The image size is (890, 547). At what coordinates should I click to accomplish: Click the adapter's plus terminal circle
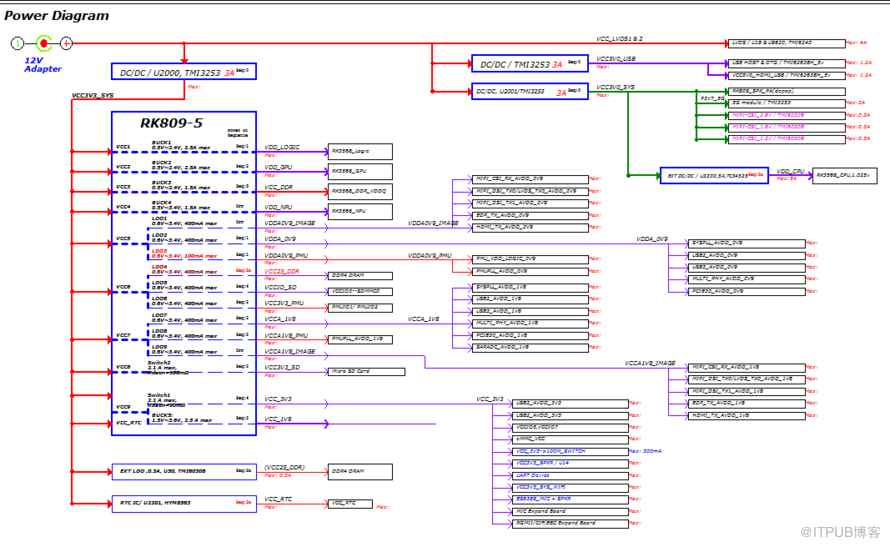(66, 43)
